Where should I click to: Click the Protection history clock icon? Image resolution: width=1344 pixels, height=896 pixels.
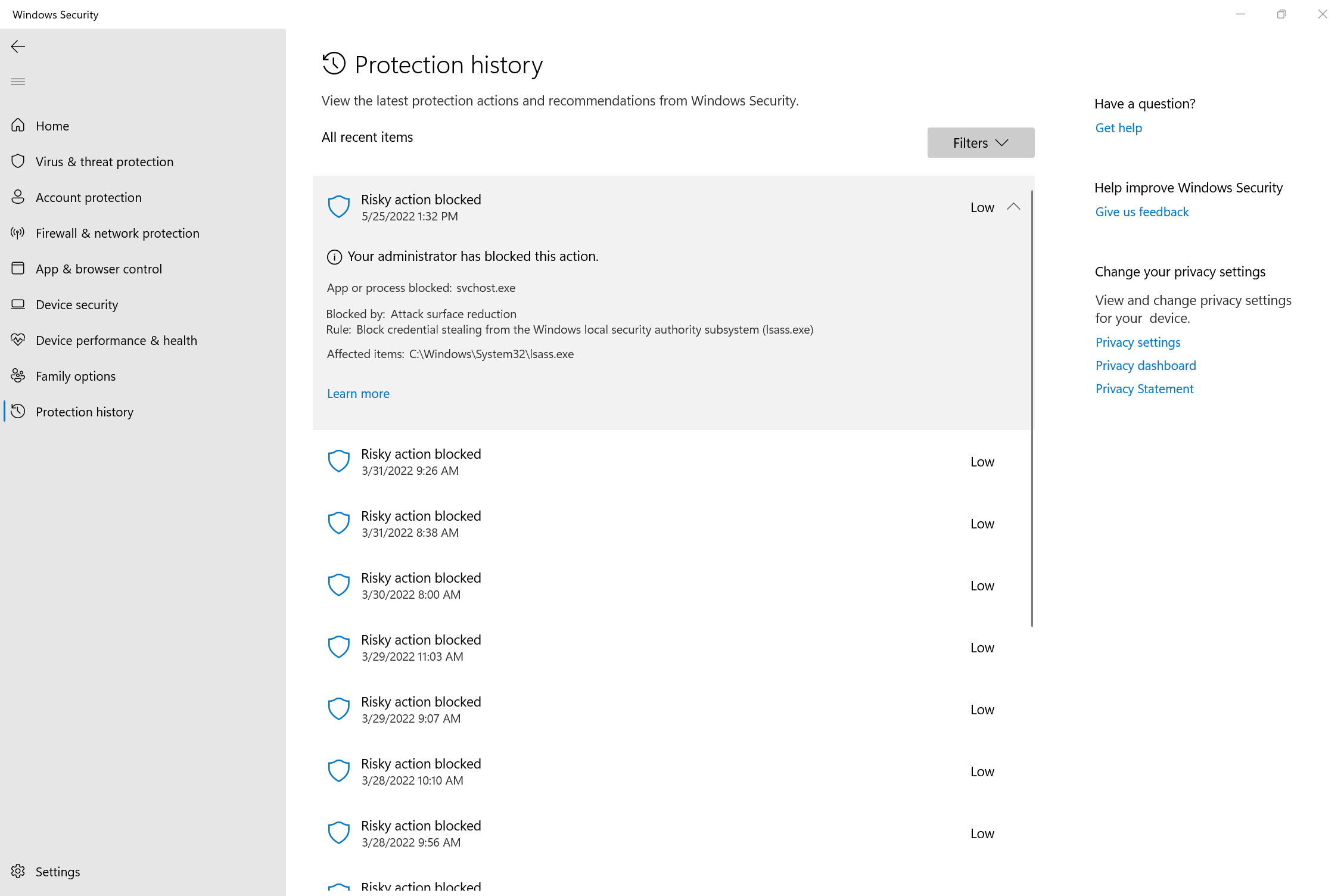click(x=18, y=411)
